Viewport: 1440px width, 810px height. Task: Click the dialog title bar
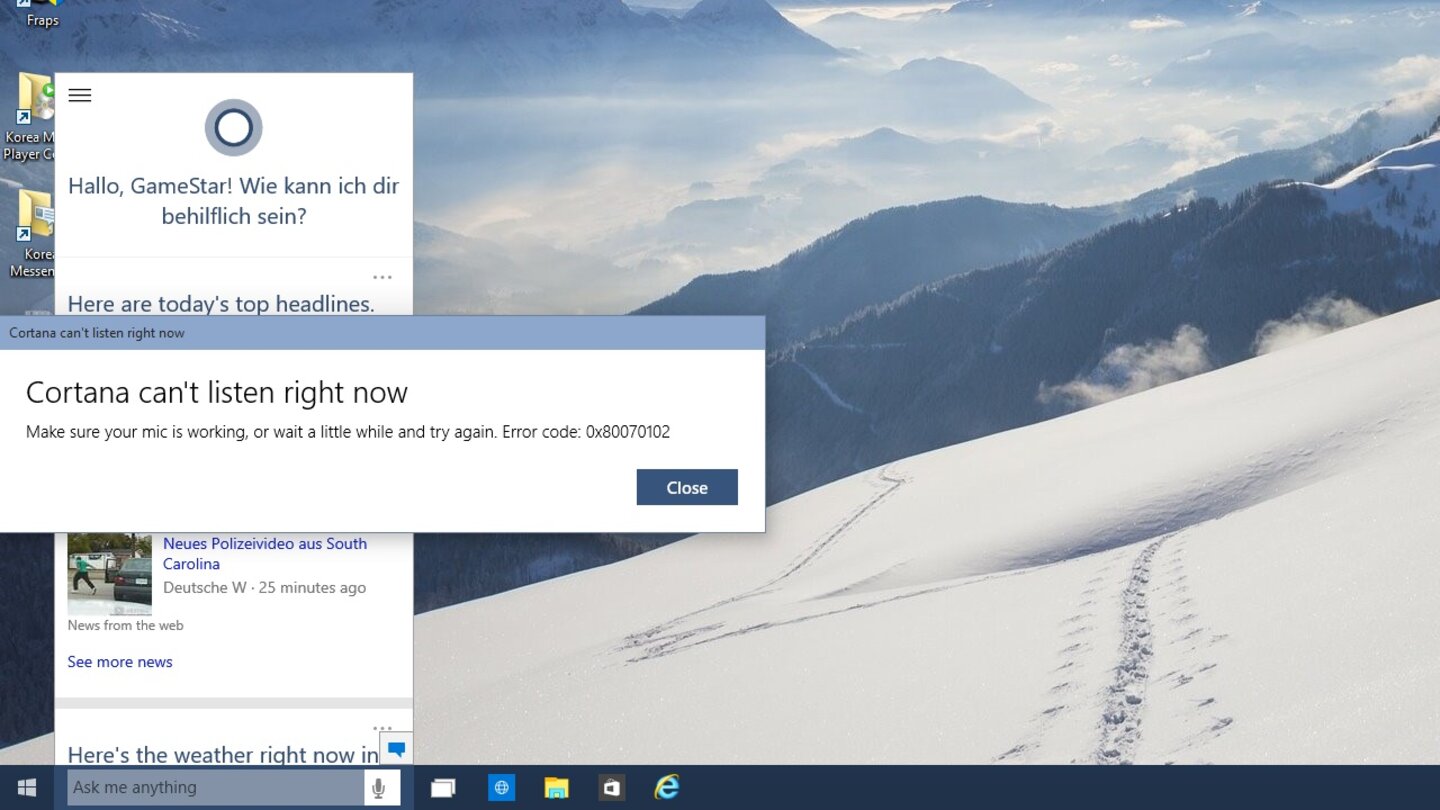[x=383, y=333]
